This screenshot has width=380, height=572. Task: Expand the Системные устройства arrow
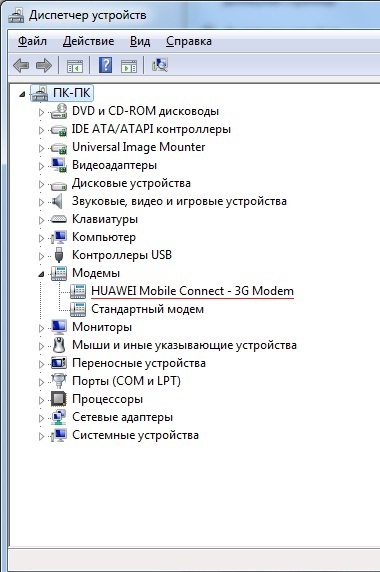point(41,436)
